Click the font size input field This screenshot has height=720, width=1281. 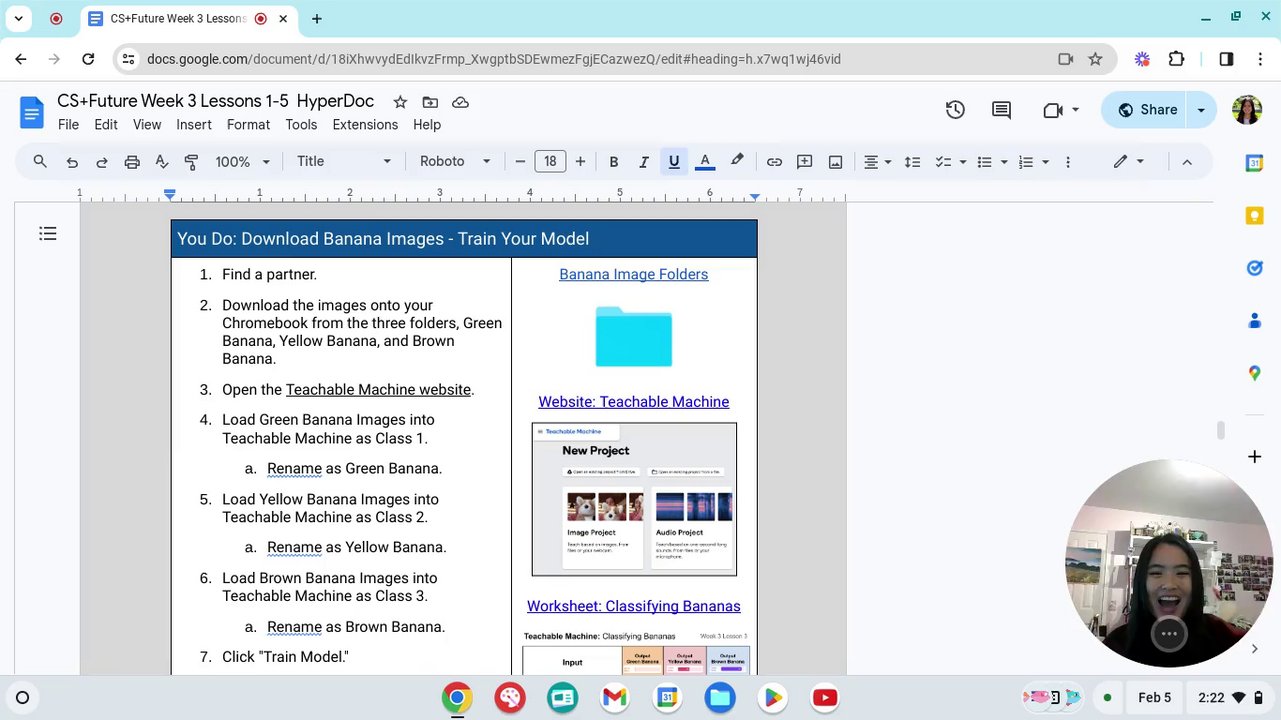[x=550, y=162]
